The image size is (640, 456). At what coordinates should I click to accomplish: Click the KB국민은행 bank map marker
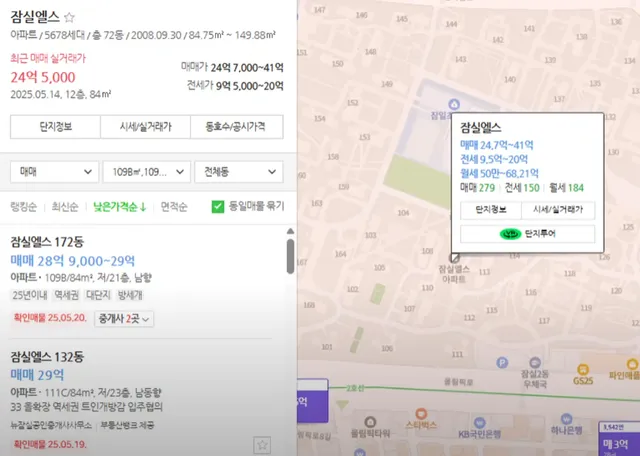pos(479,423)
